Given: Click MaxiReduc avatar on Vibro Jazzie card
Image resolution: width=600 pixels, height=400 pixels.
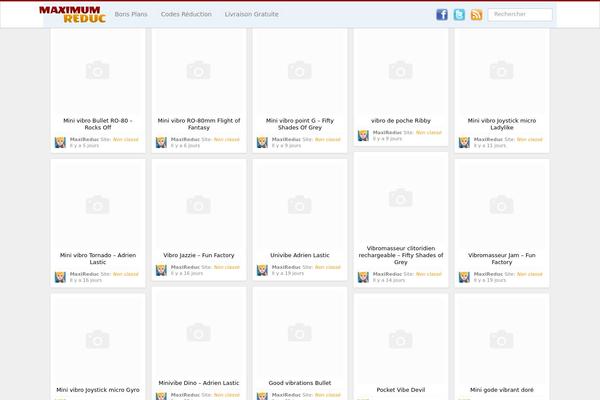Looking at the screenshot, I should click(161, 270).
